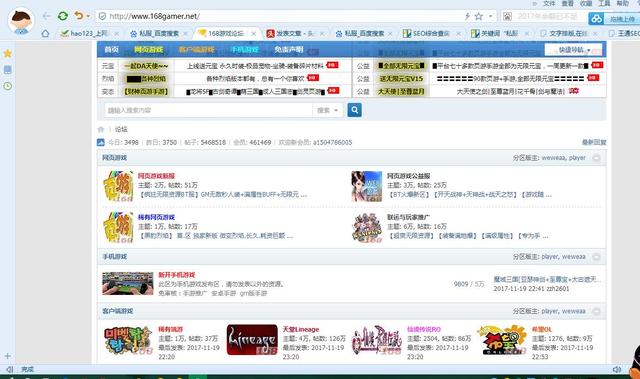Click the Lineage forum logo

pyautogui.click(x=252, y=339)
